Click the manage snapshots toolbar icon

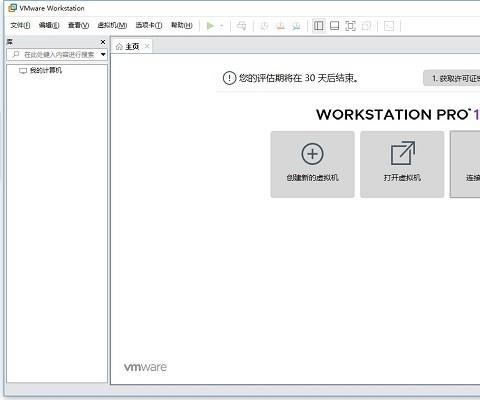[296, 26]
